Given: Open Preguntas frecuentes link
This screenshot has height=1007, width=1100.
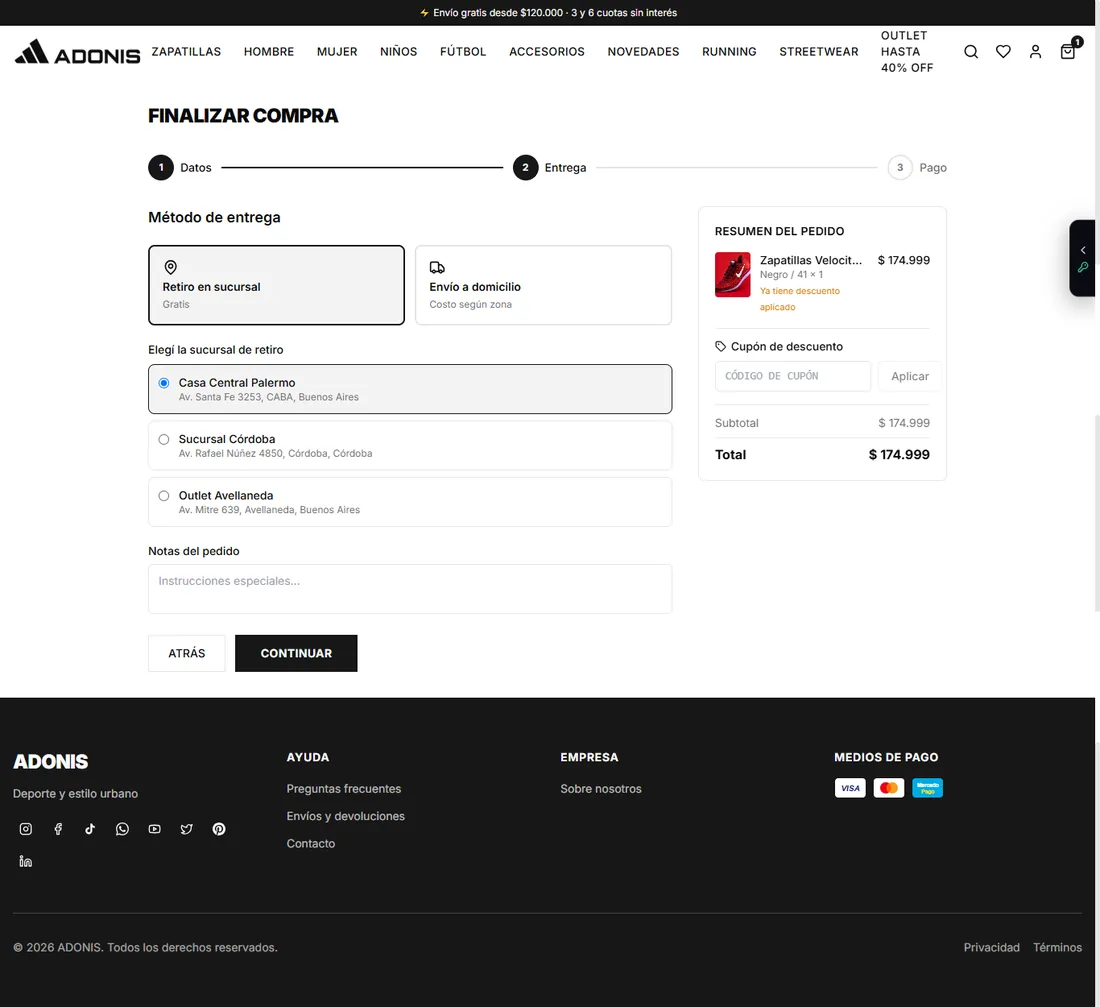Looking at the screenshot, I should point(344,789).
